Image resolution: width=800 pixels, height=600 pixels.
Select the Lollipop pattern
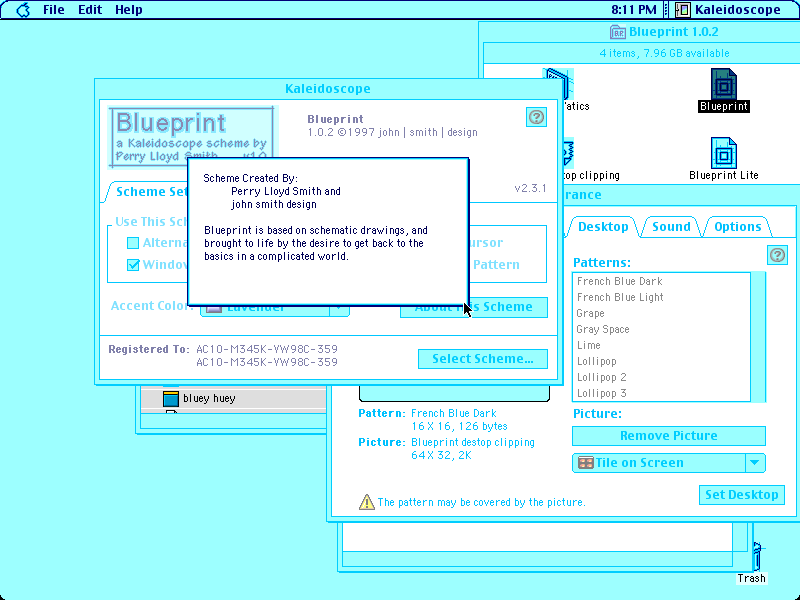(661, 361)
